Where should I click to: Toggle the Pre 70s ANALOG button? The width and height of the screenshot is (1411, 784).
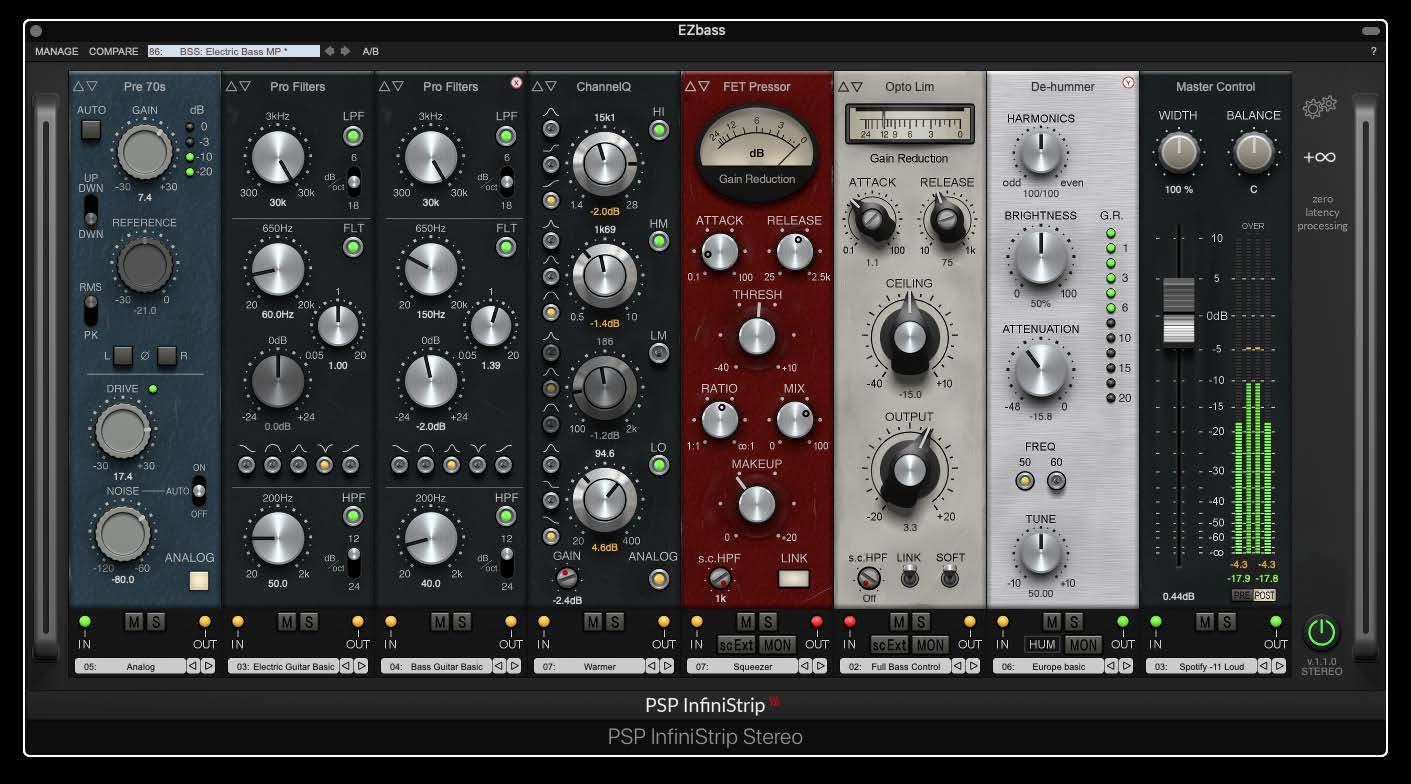click(x=199, y=580)
